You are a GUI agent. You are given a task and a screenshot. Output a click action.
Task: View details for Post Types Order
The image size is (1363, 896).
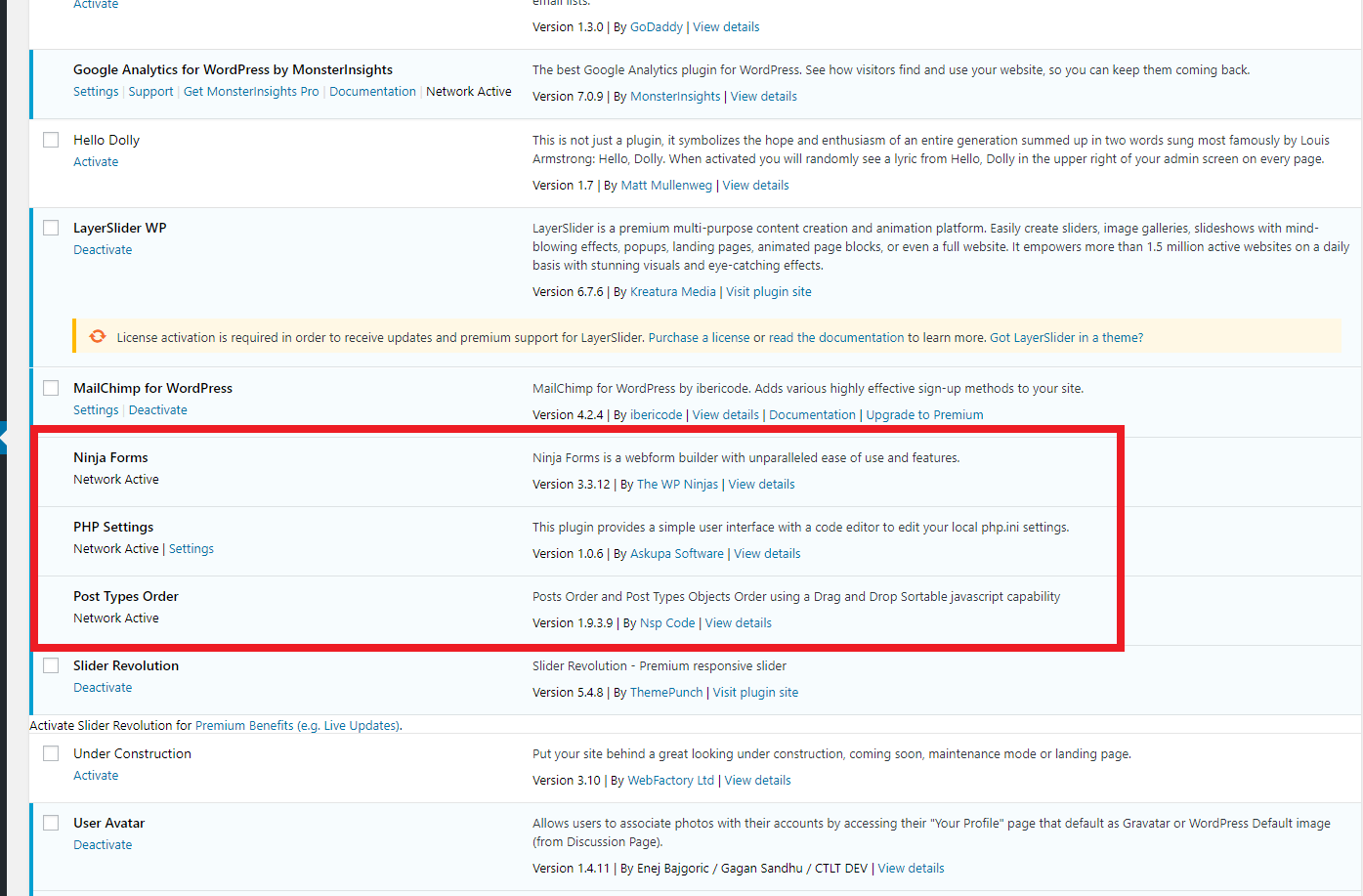(738, 622)
